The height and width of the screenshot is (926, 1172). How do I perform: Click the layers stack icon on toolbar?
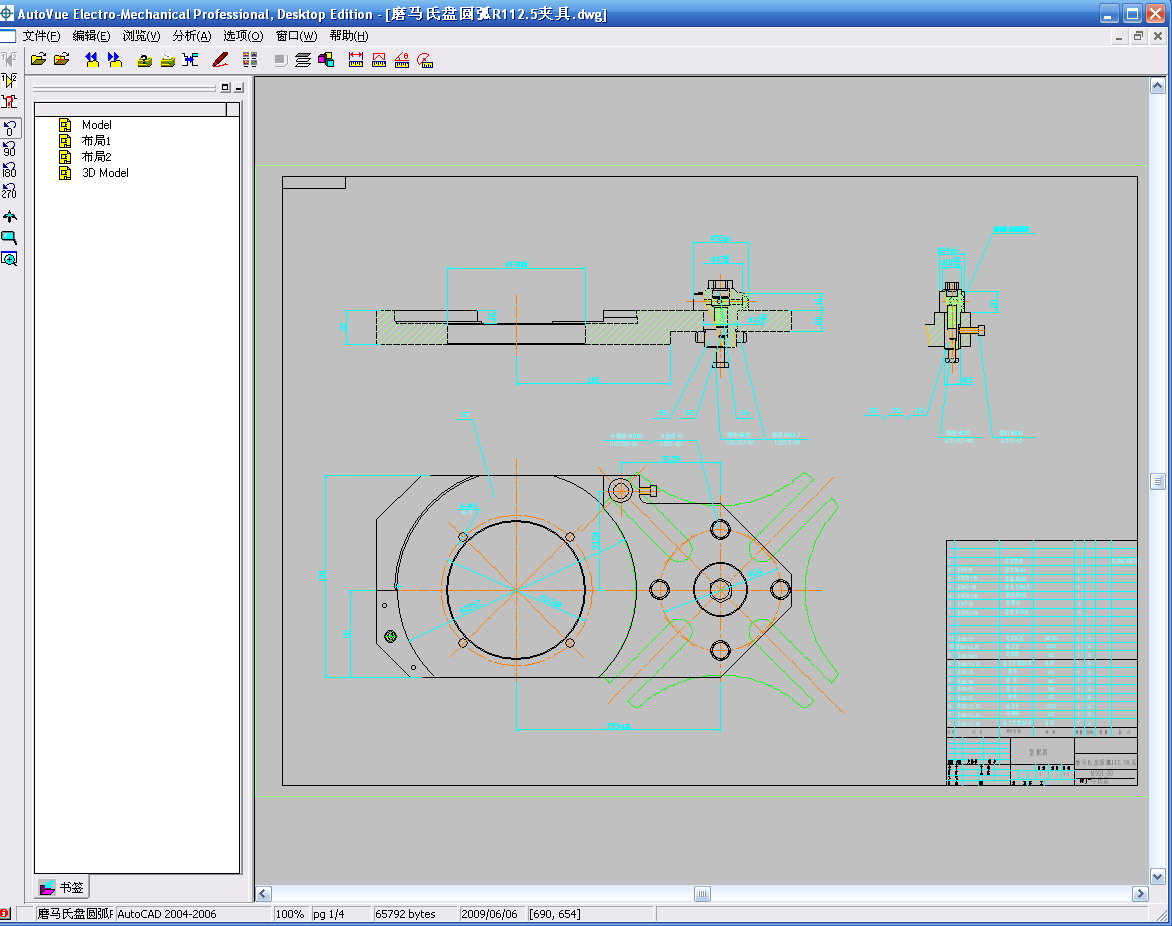(x=303, y=59)
